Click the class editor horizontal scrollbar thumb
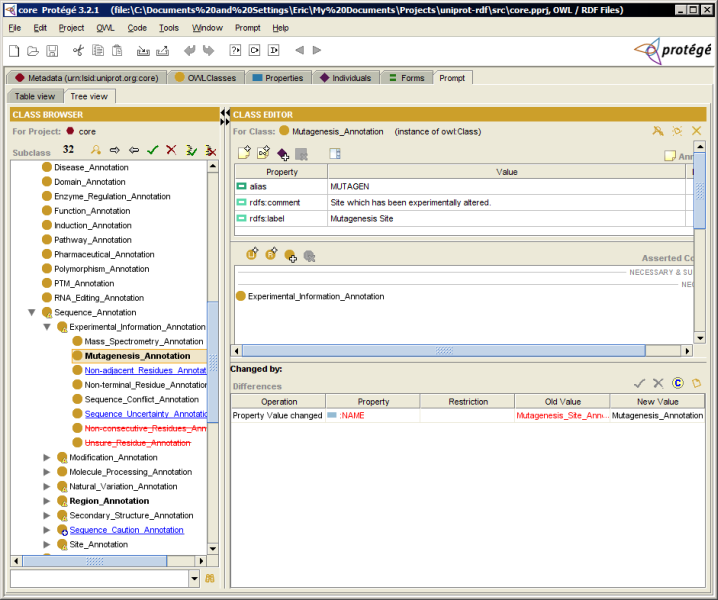The height and width of the screenshot is (600, 718). [444, 351]
